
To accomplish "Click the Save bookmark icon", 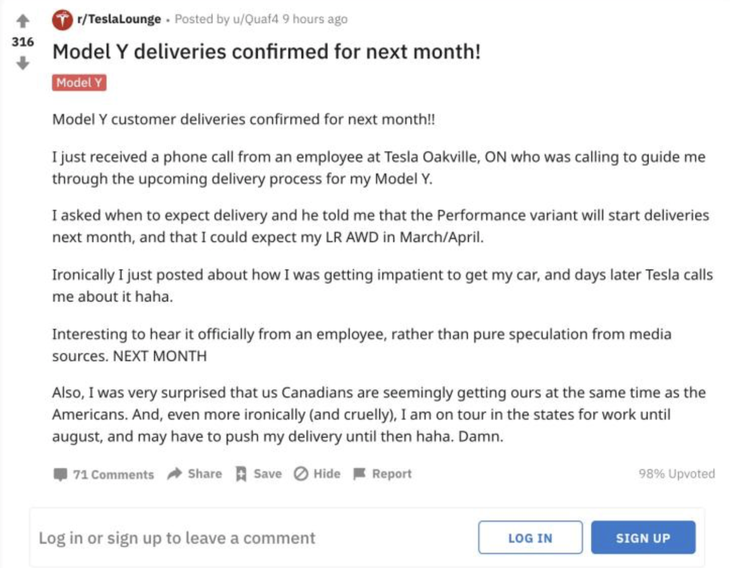I will [241, 473].
